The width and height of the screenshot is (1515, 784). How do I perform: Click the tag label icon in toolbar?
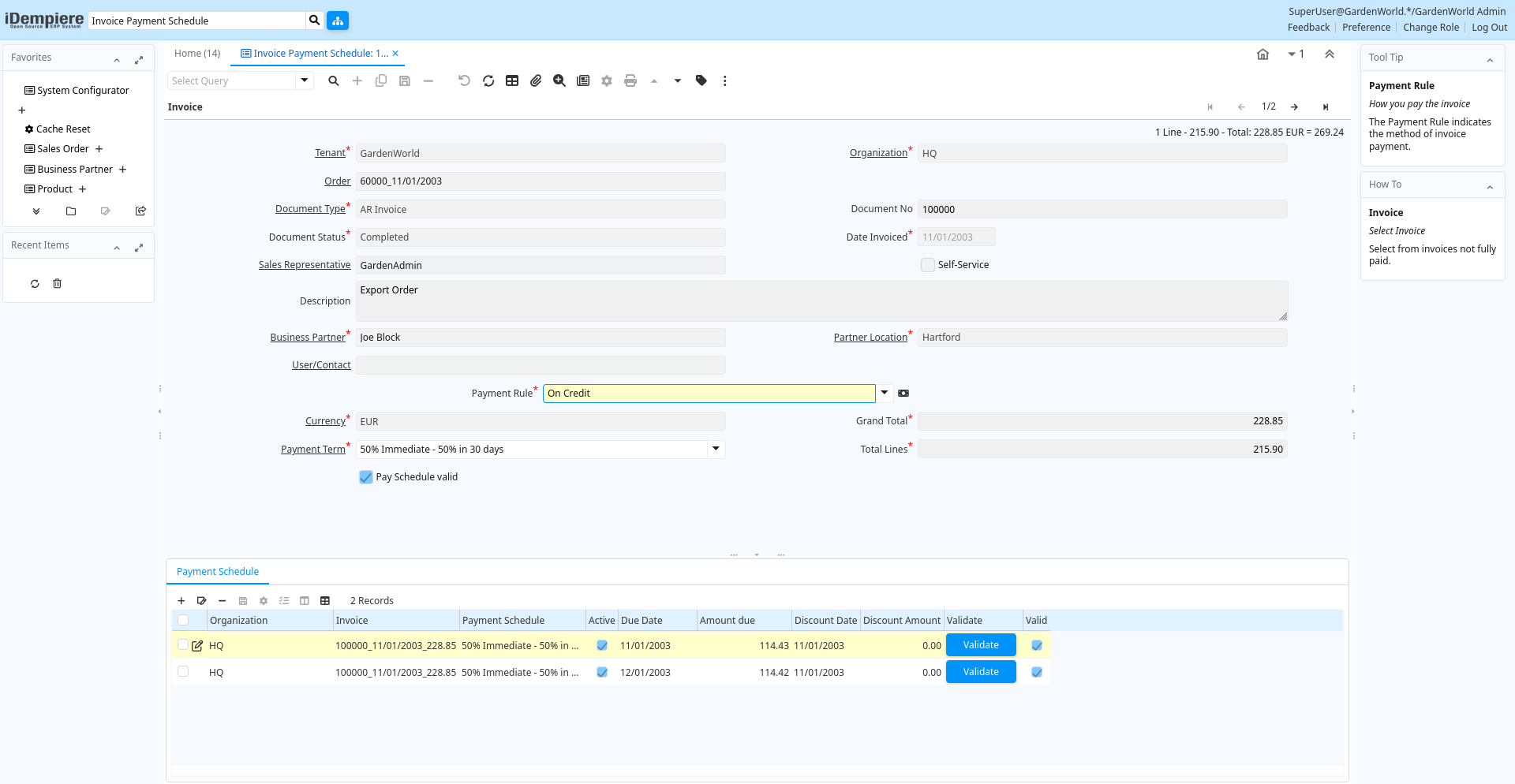(701, 80)
